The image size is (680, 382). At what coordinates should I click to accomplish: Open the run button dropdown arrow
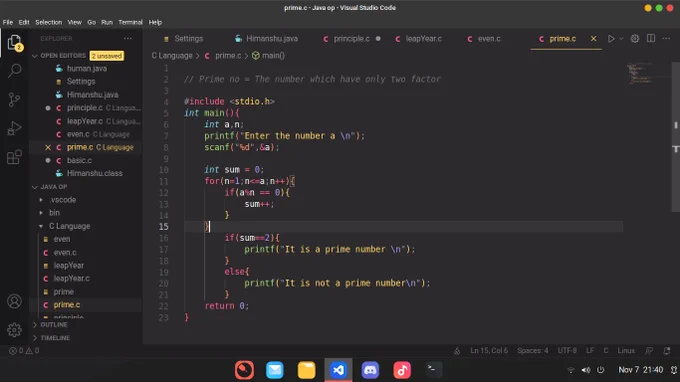(621, 39)
